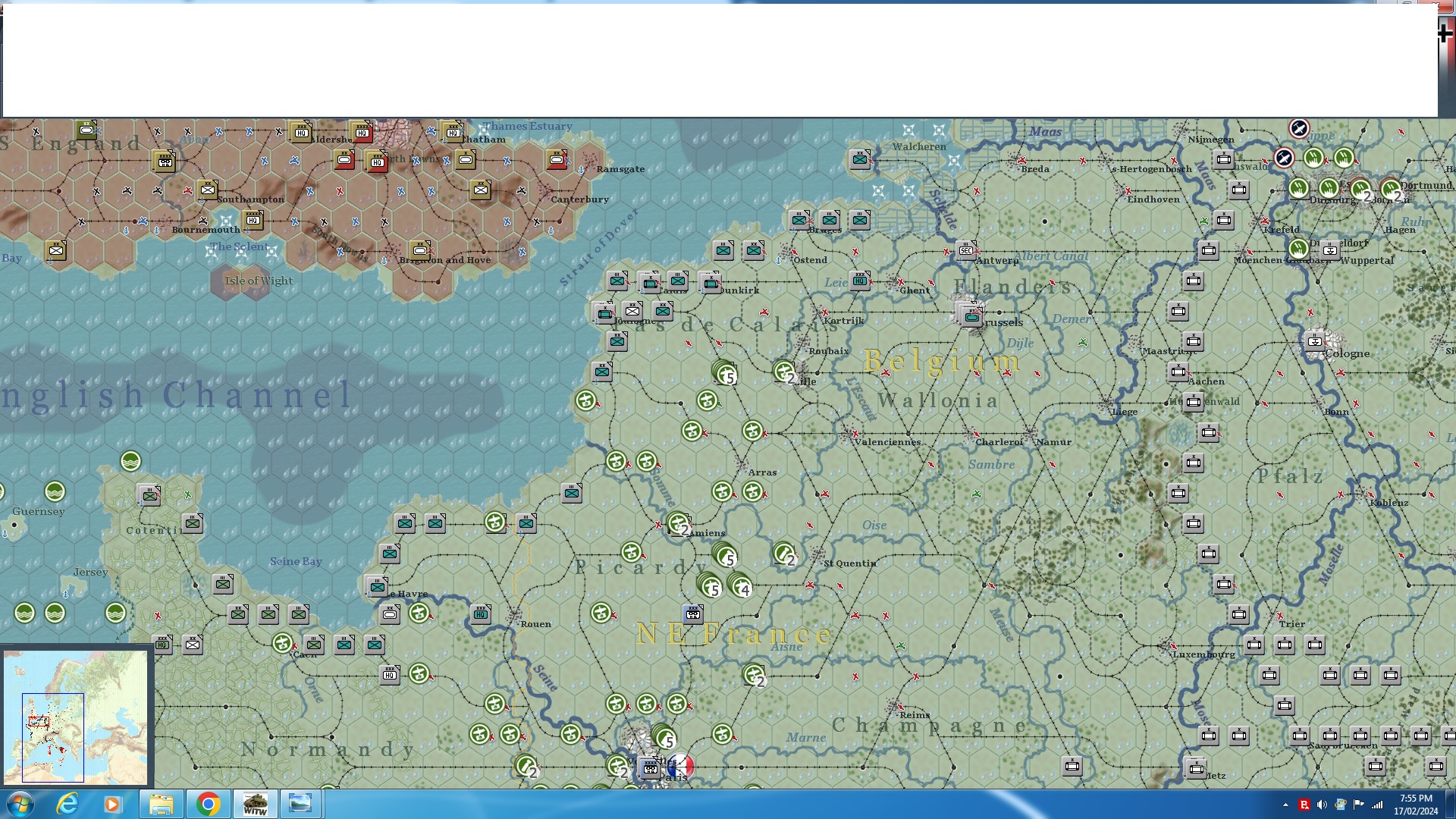Select the unit counter on Cologne
1456x819 pixels.
[x=1315, y=341]
